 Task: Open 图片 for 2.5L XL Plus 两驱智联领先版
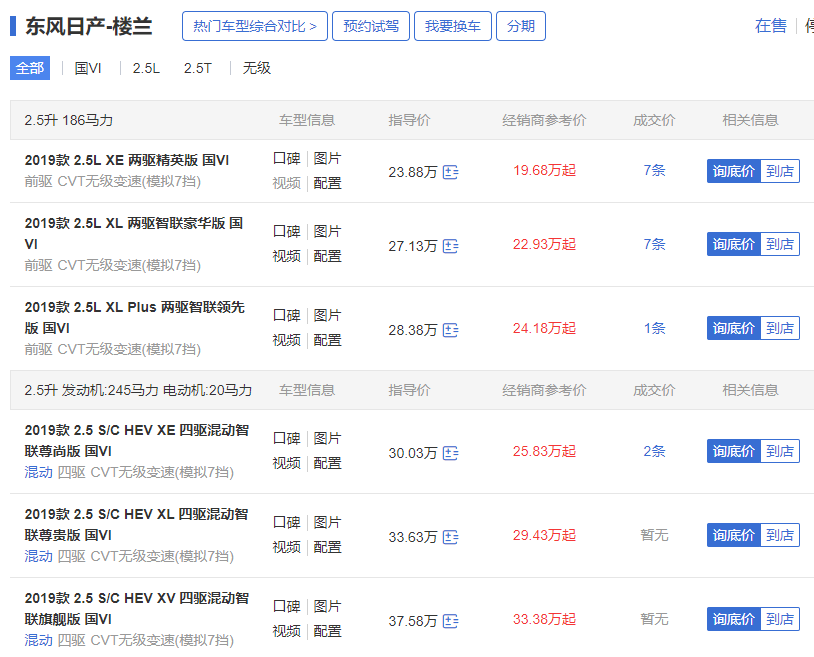tap(328, 316)
